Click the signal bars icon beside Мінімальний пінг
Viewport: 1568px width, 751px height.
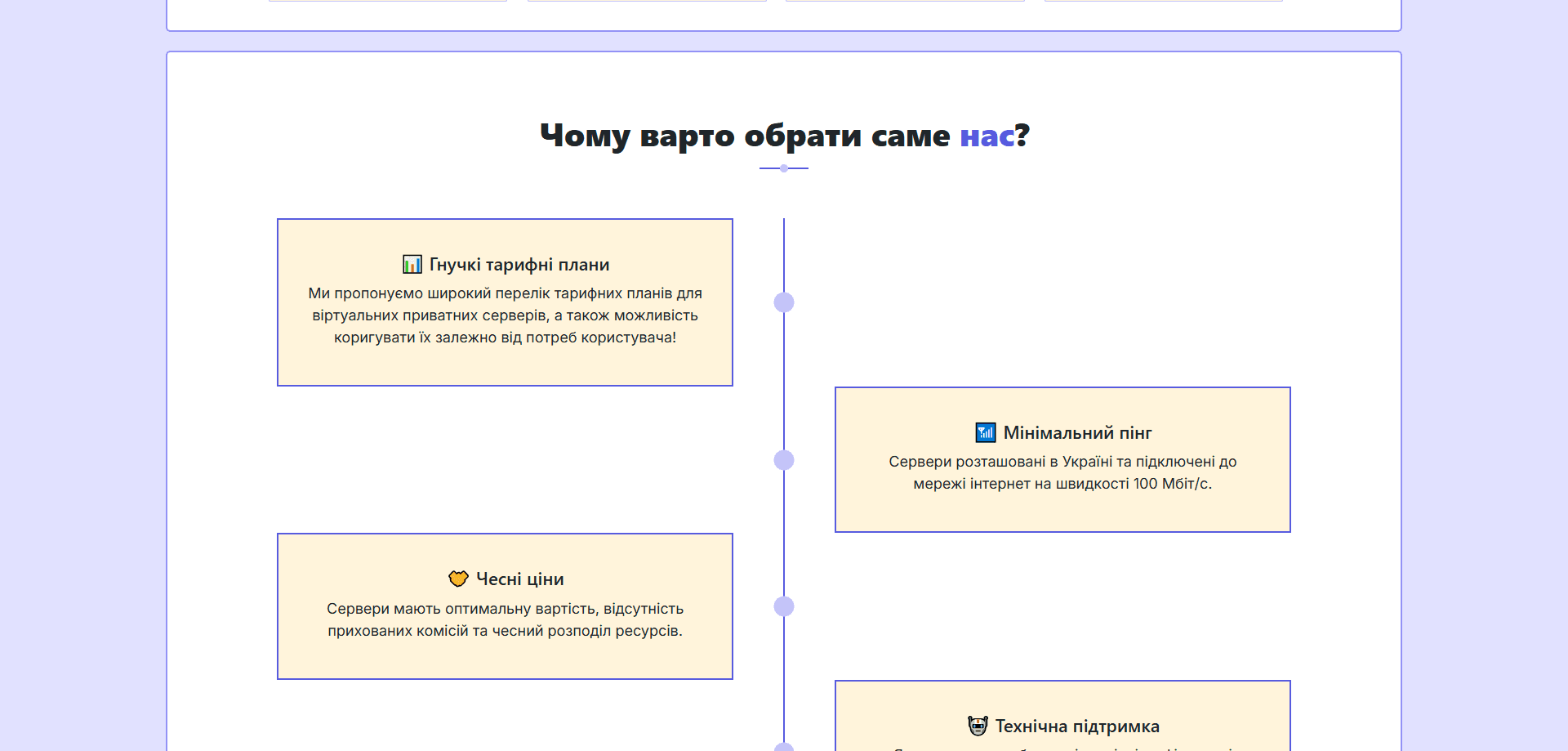[x=986, y=433]
